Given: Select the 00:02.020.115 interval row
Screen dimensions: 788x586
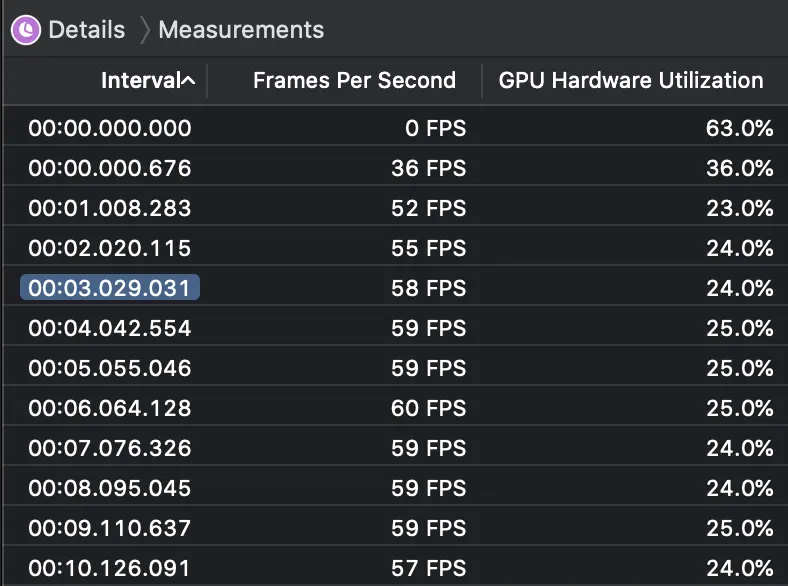Looking at the screenshot, I should [110, 248].
